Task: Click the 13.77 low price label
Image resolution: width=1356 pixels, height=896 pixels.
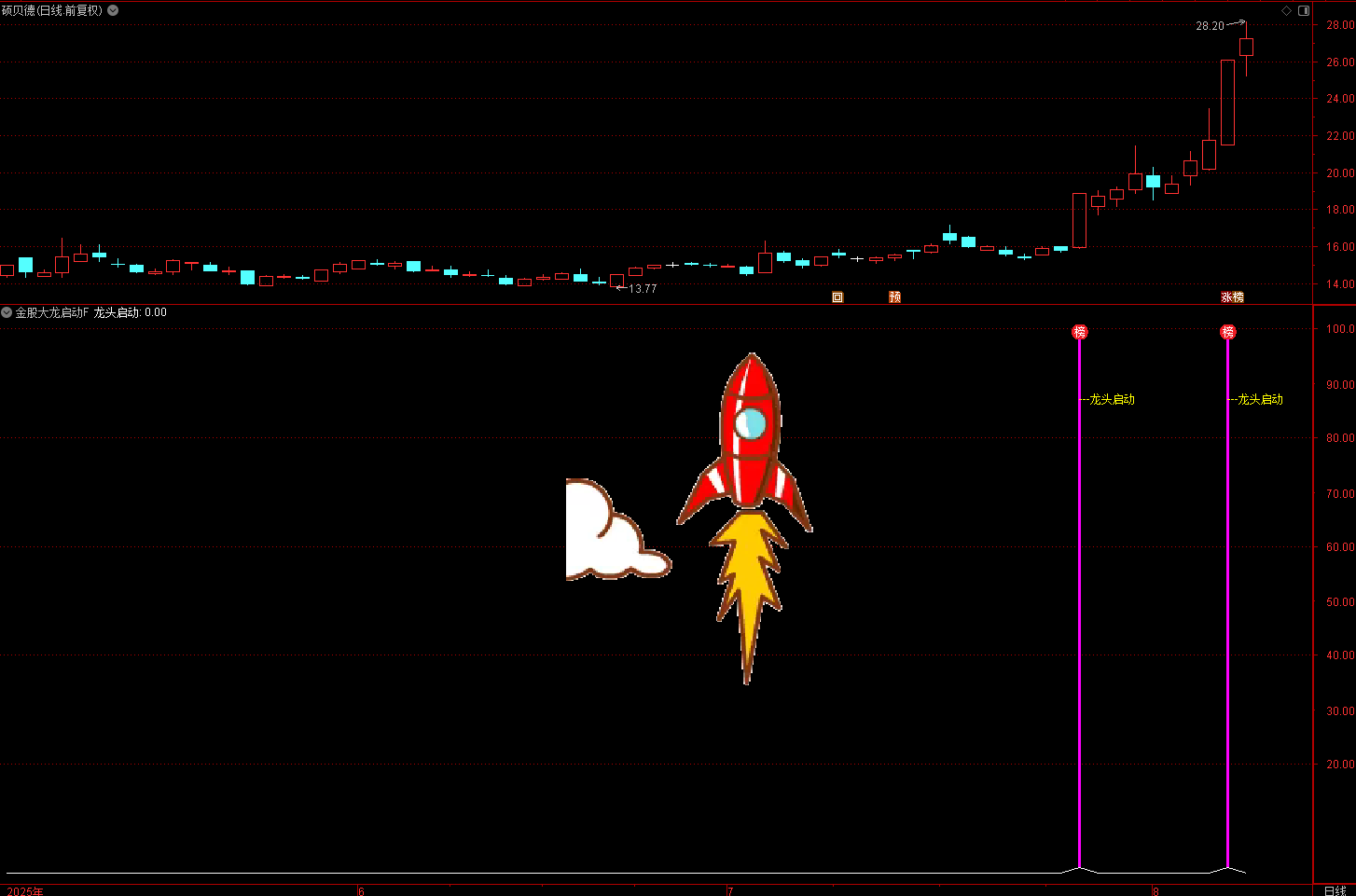Action: 643,289
